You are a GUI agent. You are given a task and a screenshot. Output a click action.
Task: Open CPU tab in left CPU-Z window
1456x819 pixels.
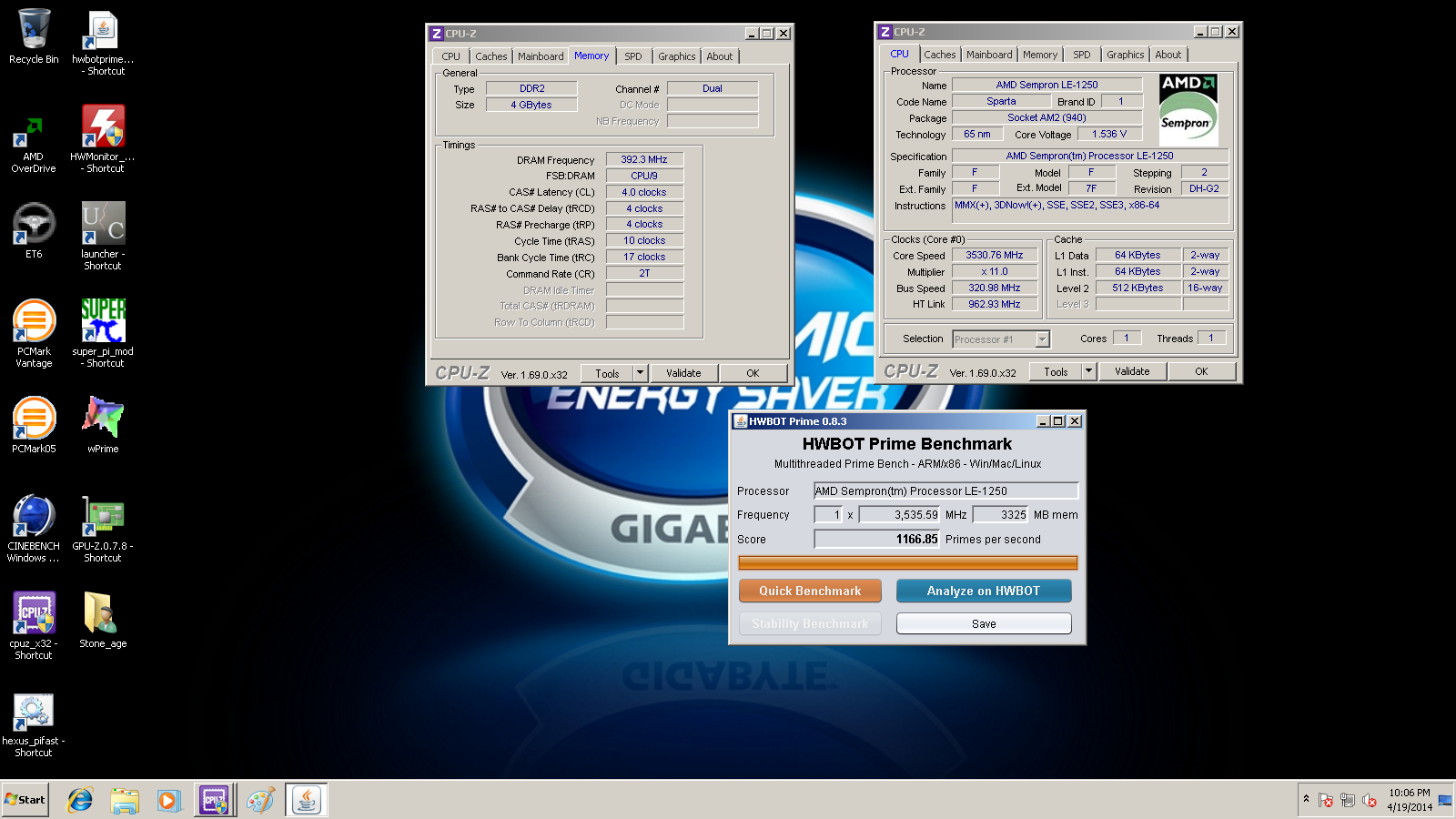coord(451,56)
